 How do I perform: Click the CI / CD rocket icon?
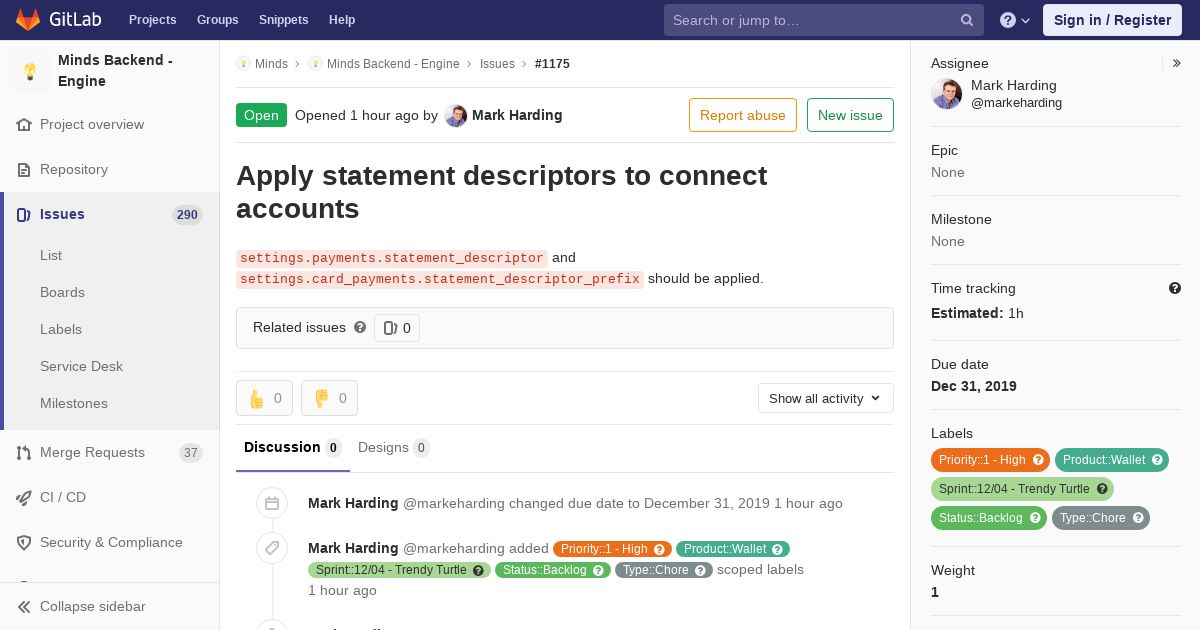click(x=24, y=498)
